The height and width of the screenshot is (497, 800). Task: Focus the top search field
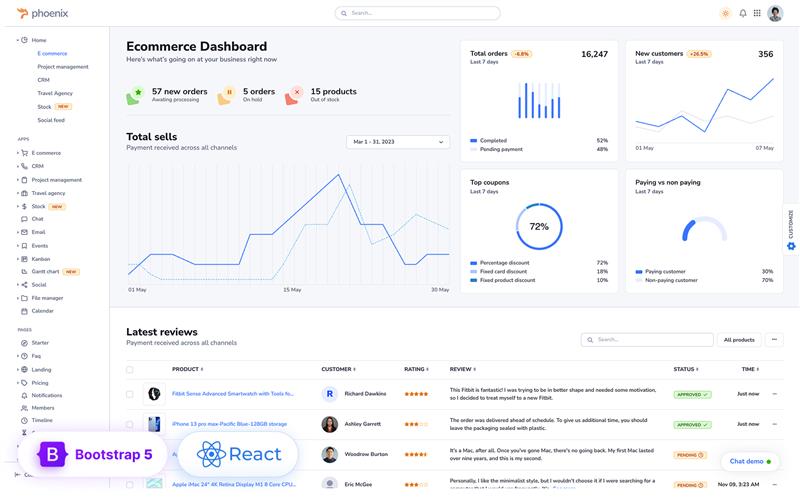417,13
